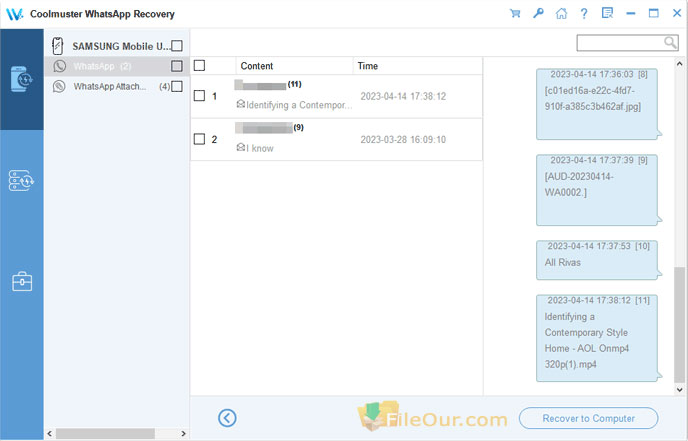Select WhatsApp Attachments tree item

(117, 86)
